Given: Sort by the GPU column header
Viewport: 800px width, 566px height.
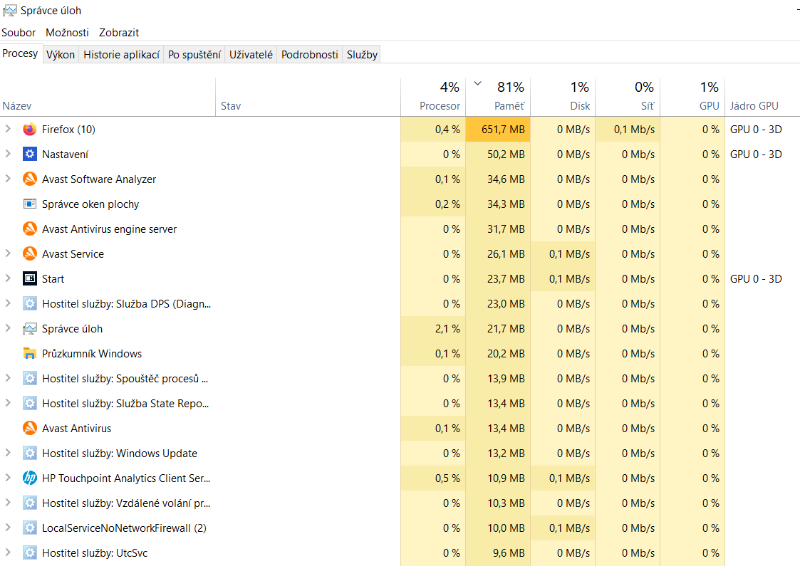Looking at the screenshot, I should [x=693, y=97].
